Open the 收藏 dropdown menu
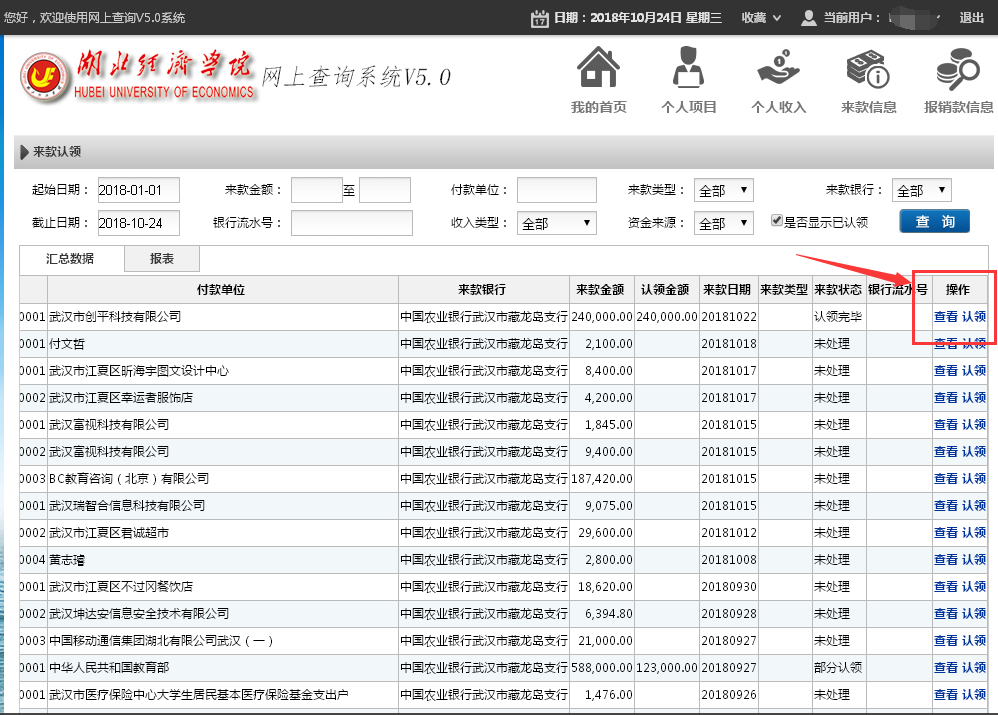 pos(761,18)
